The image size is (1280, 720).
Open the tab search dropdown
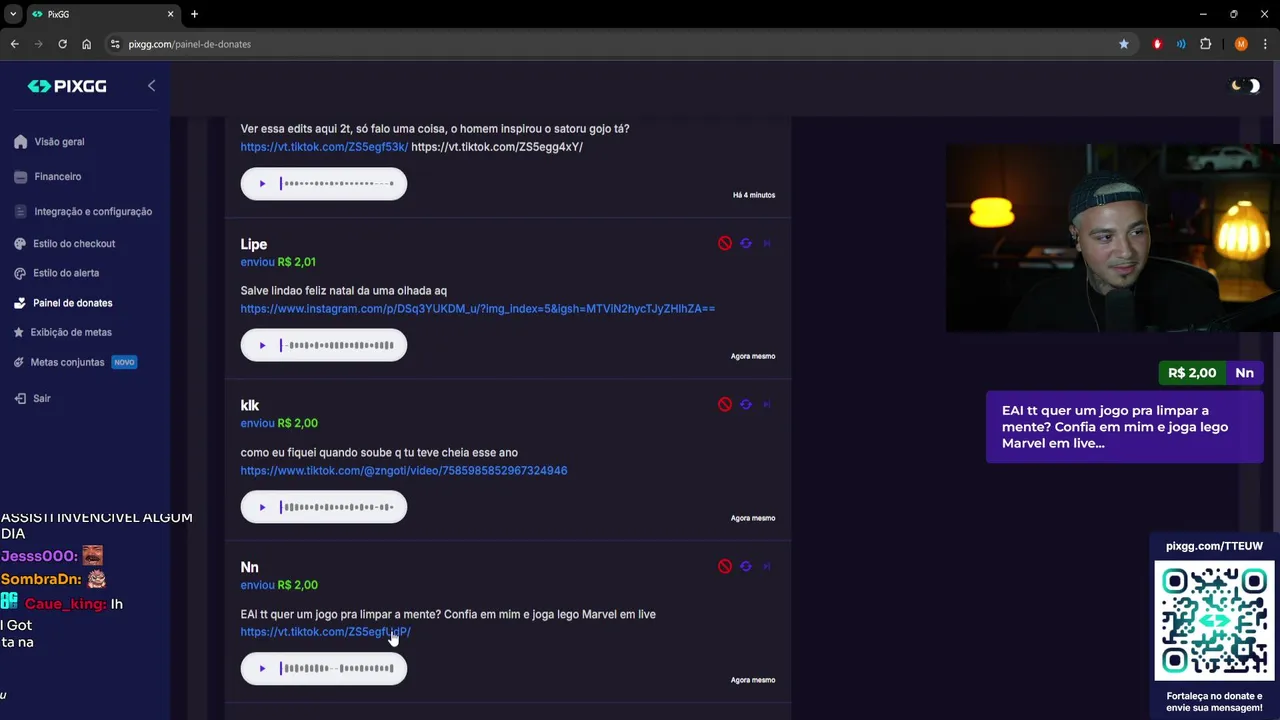pos(13,14)
